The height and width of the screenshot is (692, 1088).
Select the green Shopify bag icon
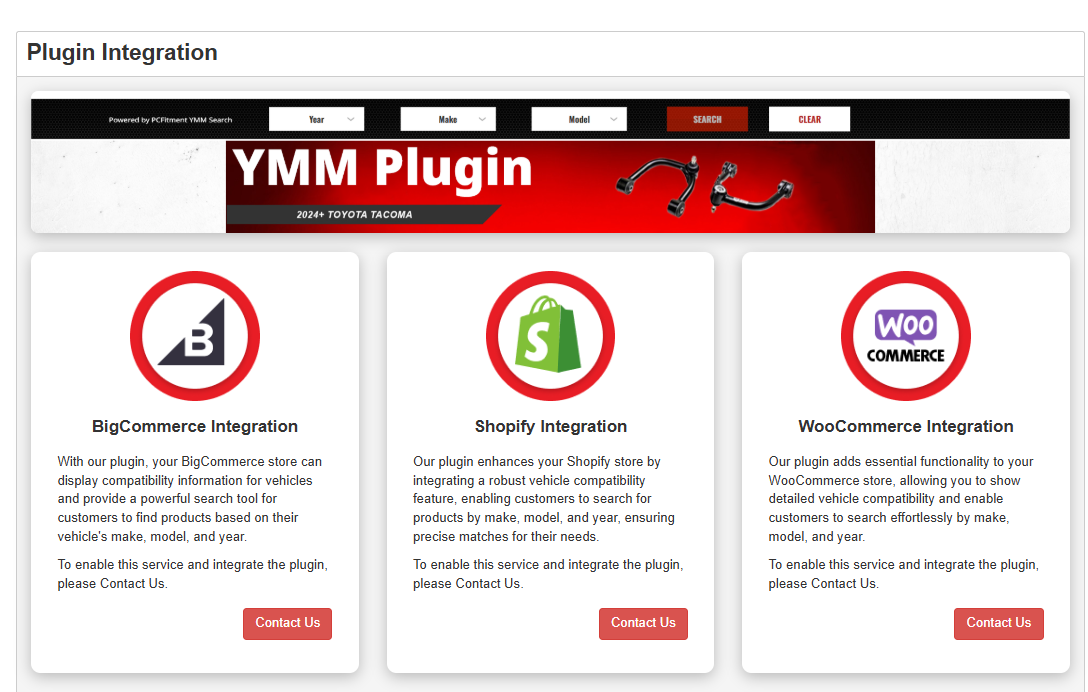tap(550, 336)
